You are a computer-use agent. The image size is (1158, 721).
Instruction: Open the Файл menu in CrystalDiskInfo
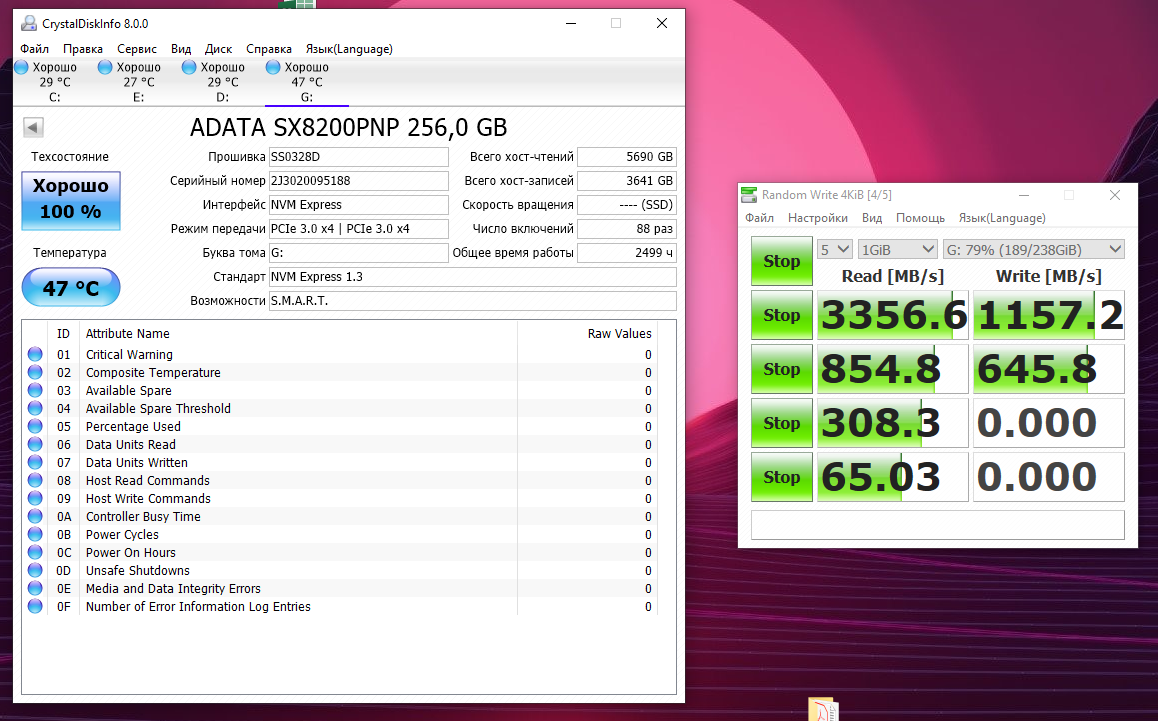(x=35, y=49)
